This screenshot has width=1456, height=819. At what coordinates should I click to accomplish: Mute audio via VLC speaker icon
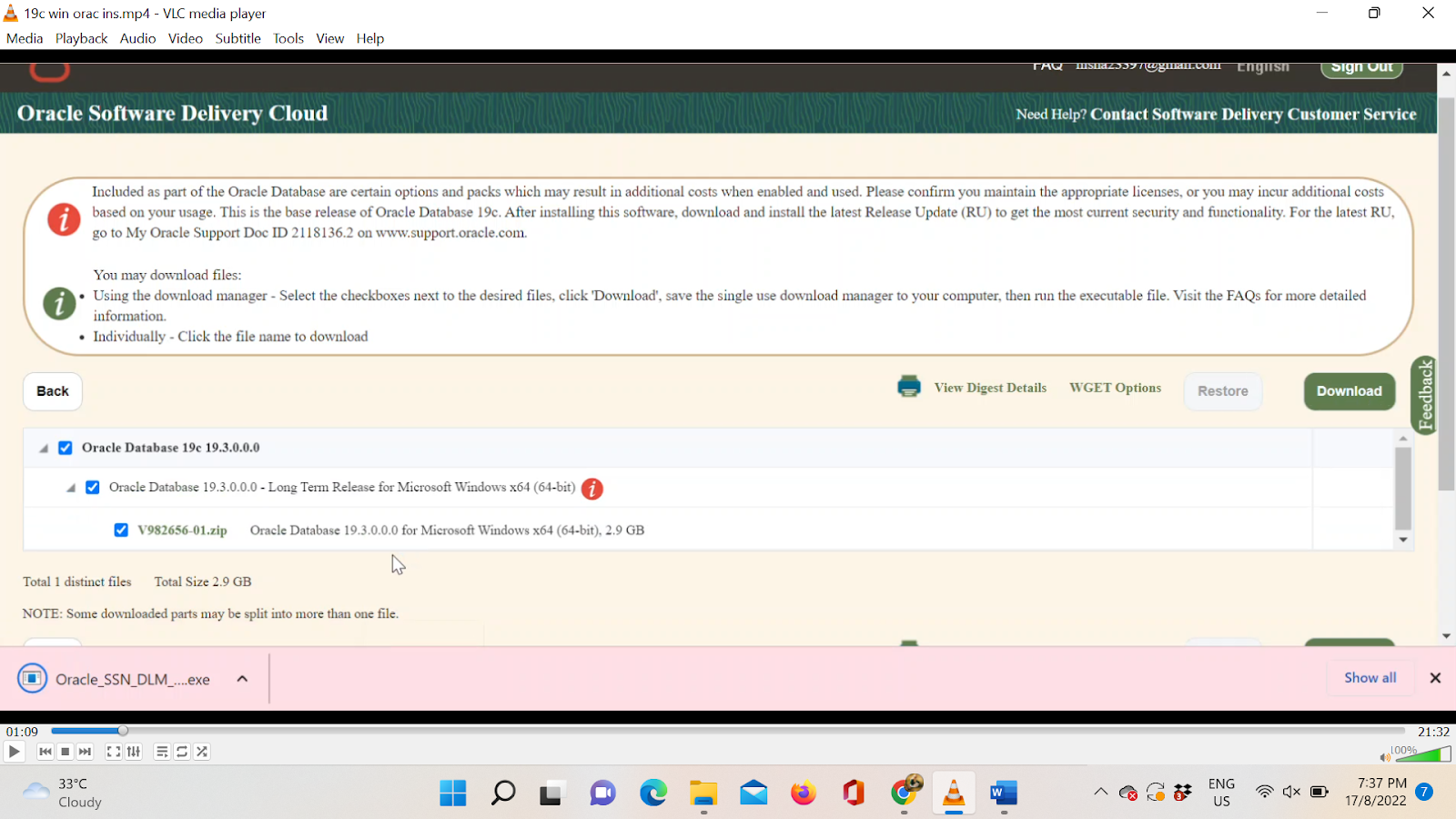point(1384,757)
